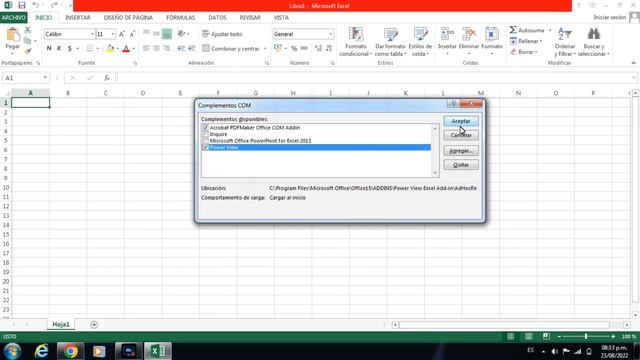
Task: Adjust the zoom slider handle
Action: tap(586, 337)
